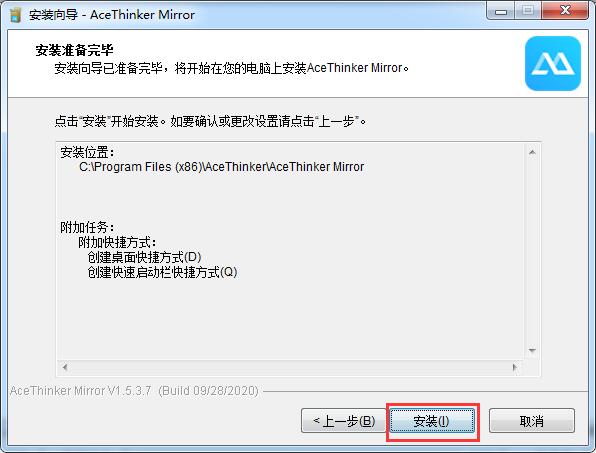The width and height of the screenshot is (596, 453).
Task: Click the 安装位置 label in summary
Action: pyautogui.click(x=87, y=152)
